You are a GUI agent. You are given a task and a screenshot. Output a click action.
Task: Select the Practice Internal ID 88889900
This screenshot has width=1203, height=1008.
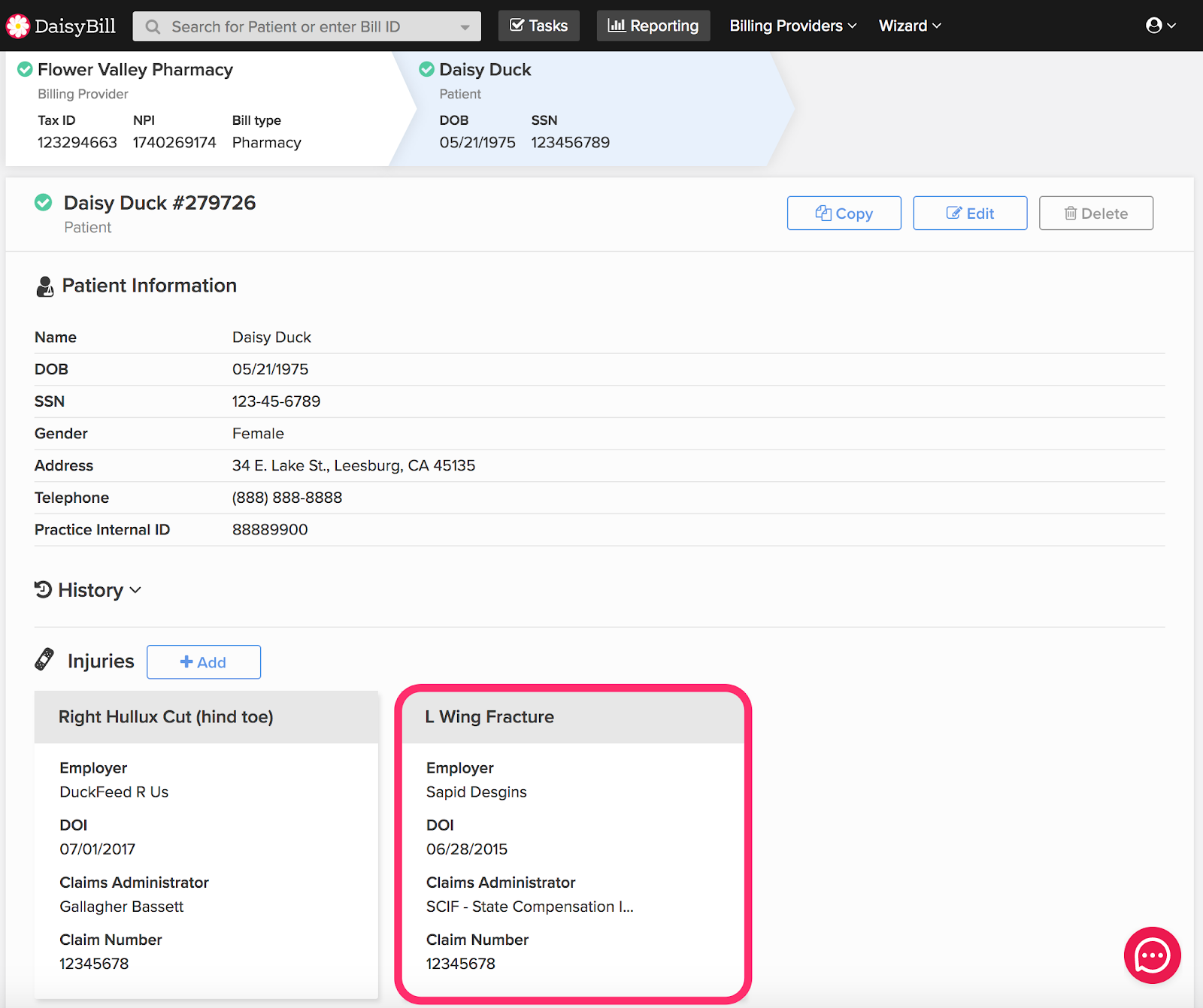270,530
